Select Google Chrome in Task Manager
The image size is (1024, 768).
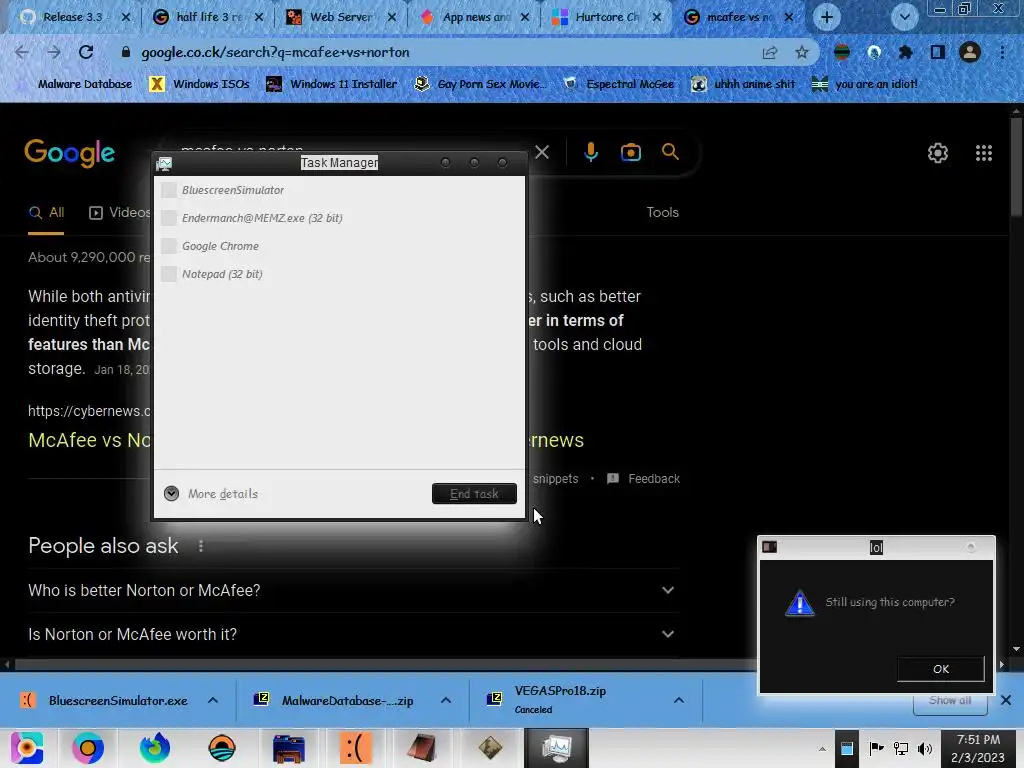(x=339, y=246)
